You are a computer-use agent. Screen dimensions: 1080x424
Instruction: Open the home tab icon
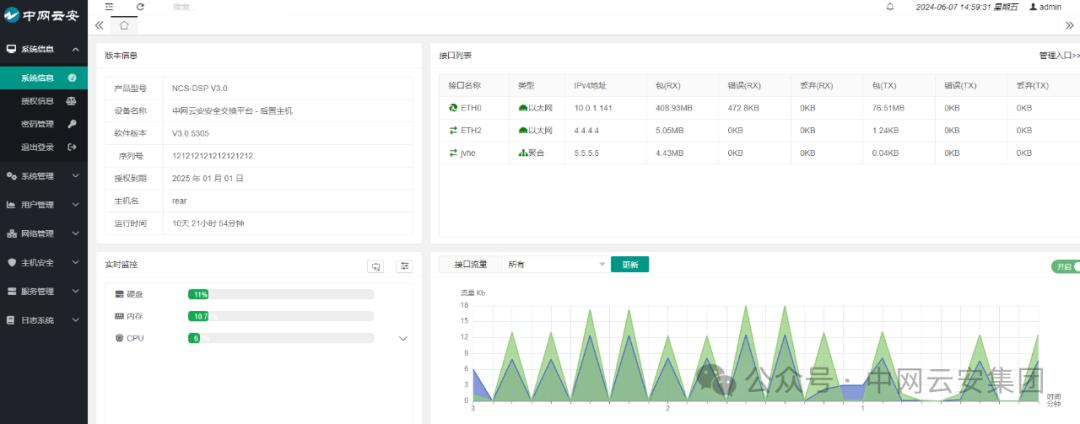[124, 25]
